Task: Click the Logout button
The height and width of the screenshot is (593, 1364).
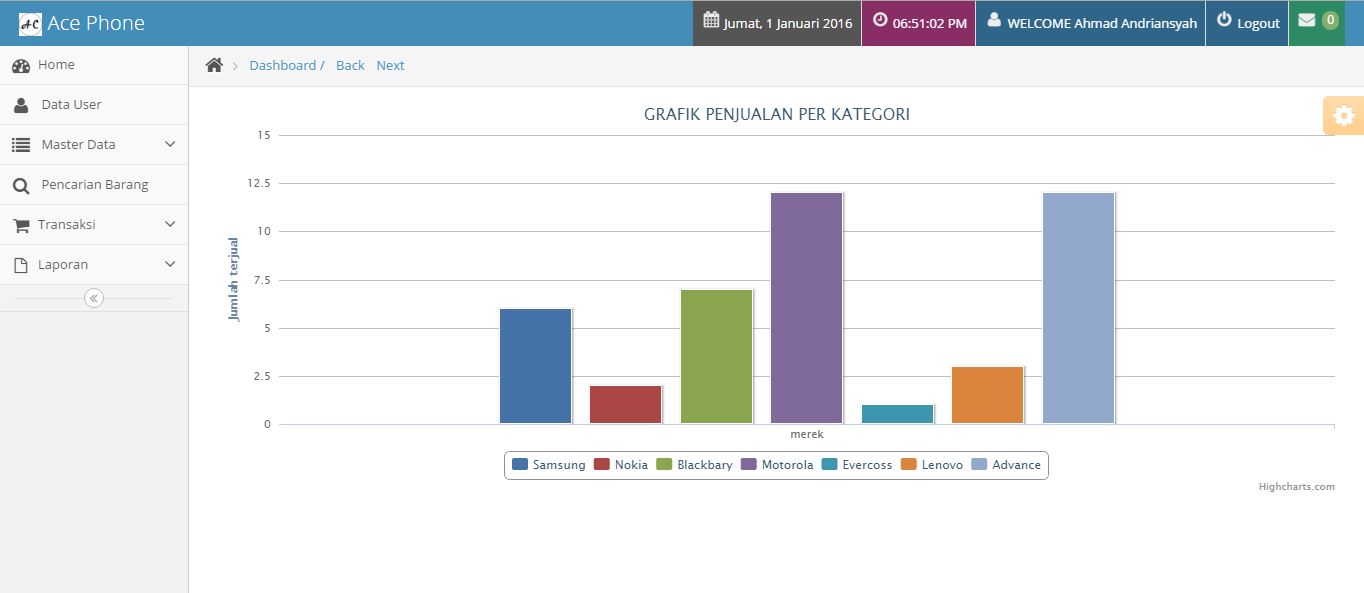Action: [1247, 23]
